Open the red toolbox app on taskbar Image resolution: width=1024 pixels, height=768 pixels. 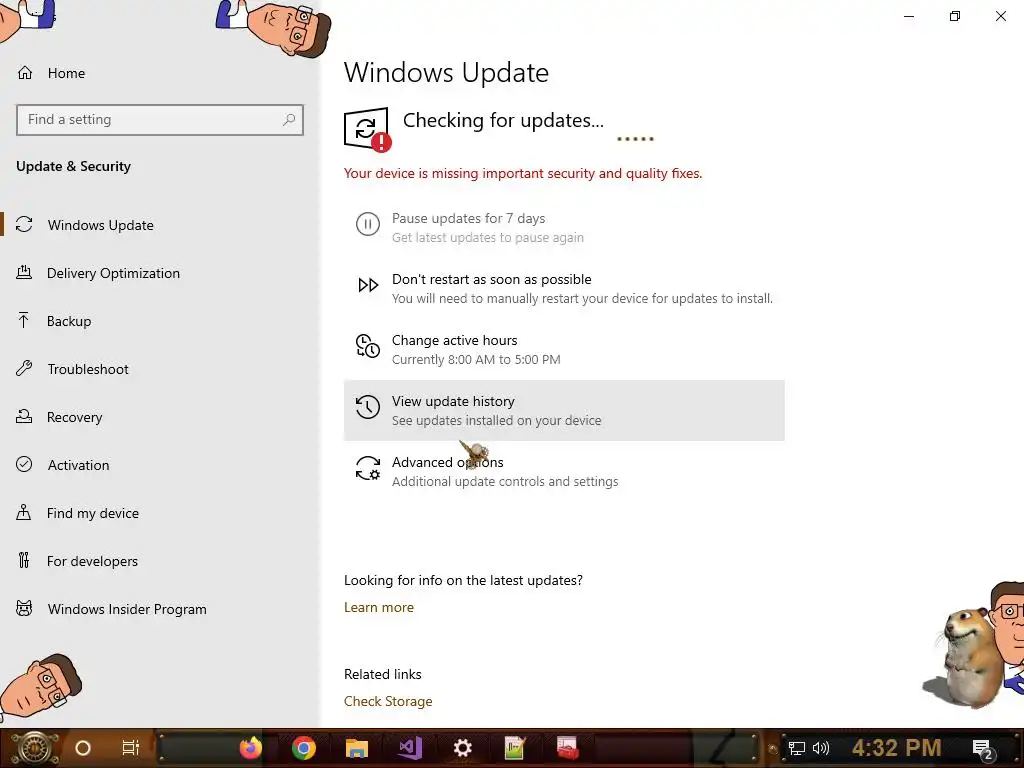pyautogui.click(x=568, y=748)
